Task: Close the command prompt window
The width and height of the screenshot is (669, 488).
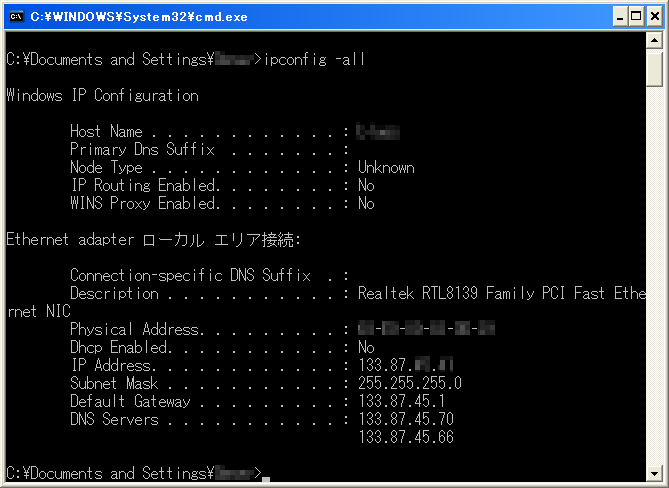Action: click(x=655, y=17)
